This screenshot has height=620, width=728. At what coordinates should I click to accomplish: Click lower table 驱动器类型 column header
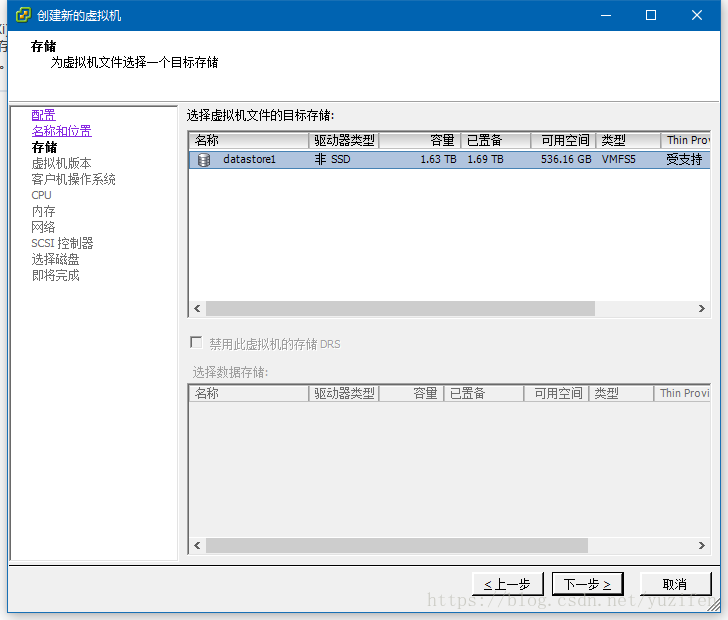(344, 393)
